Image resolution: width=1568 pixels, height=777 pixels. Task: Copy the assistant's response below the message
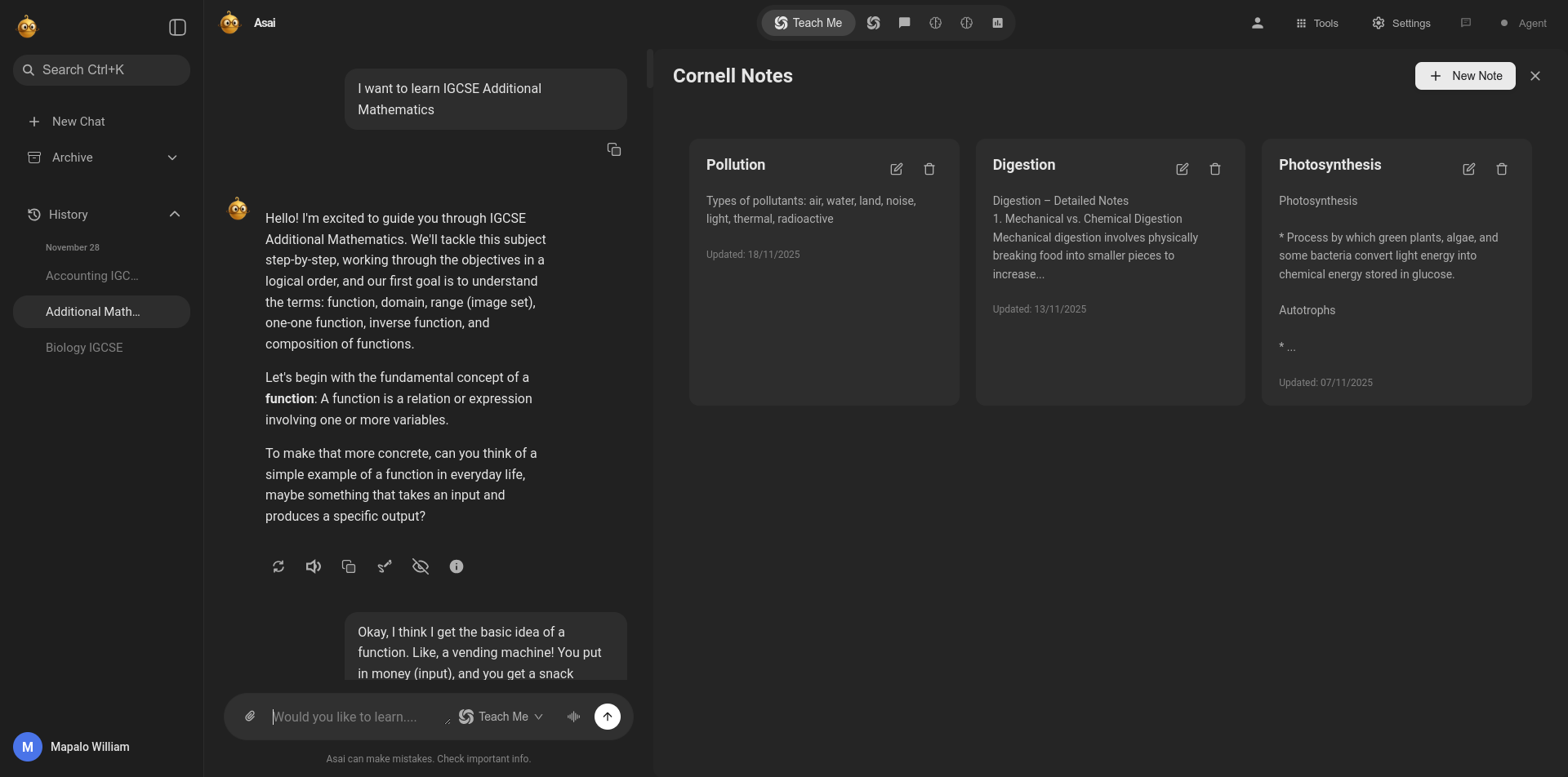point(349,566)
